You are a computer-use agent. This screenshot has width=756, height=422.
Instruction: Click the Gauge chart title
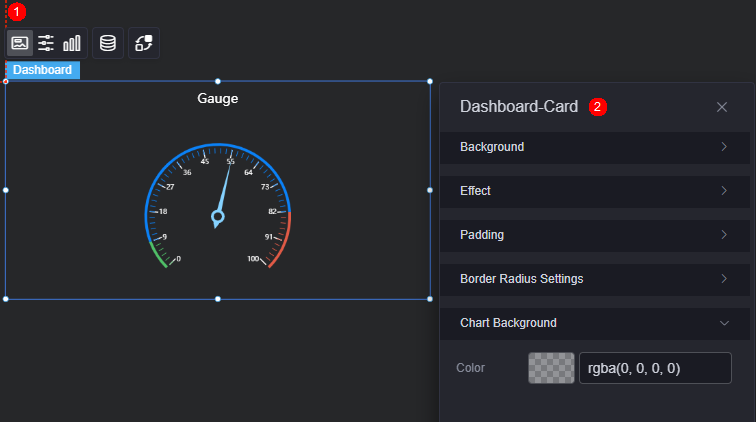coord(217,98)
